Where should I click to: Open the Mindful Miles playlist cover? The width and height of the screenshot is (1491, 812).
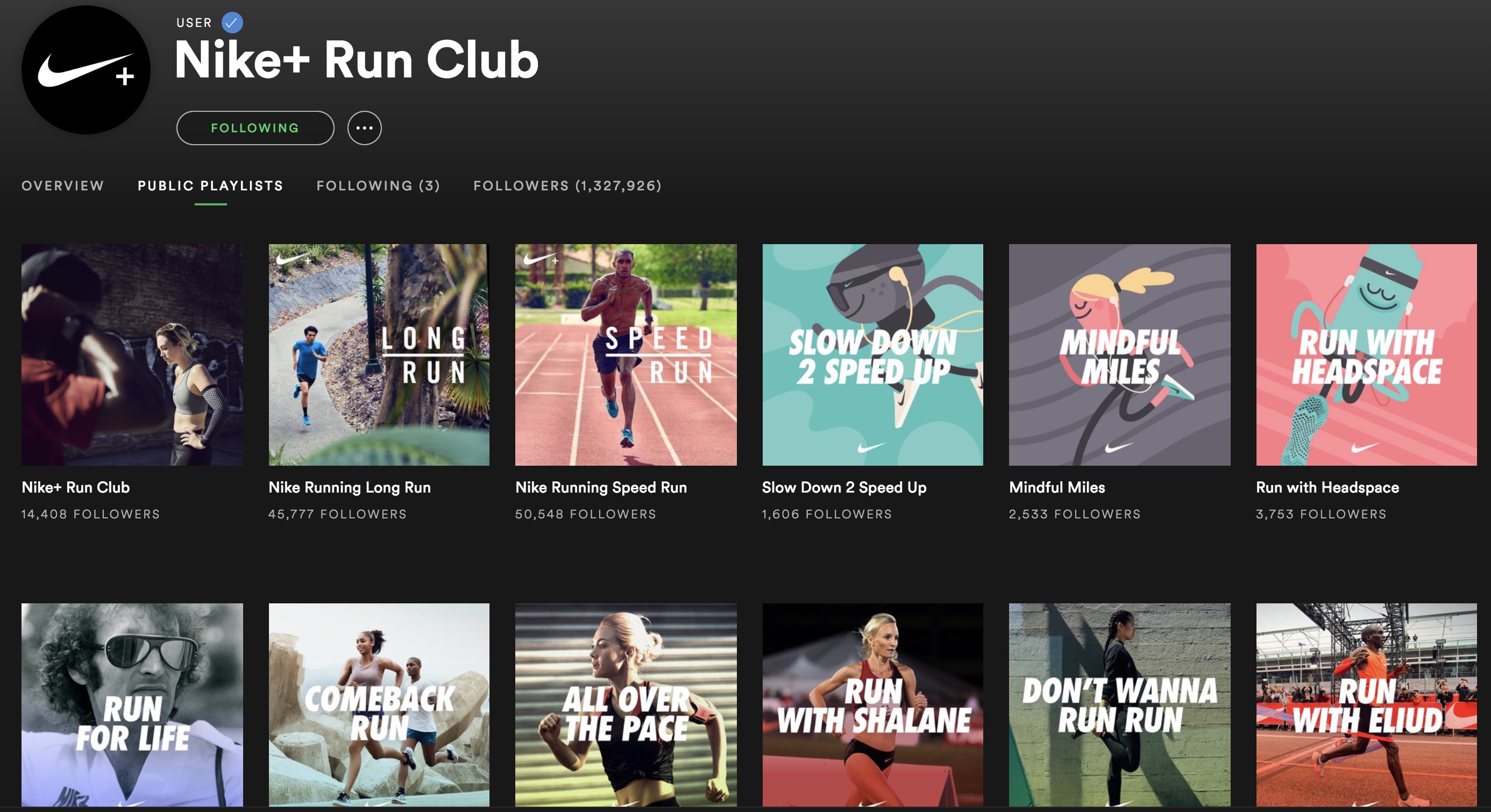tap(1119, 355)
